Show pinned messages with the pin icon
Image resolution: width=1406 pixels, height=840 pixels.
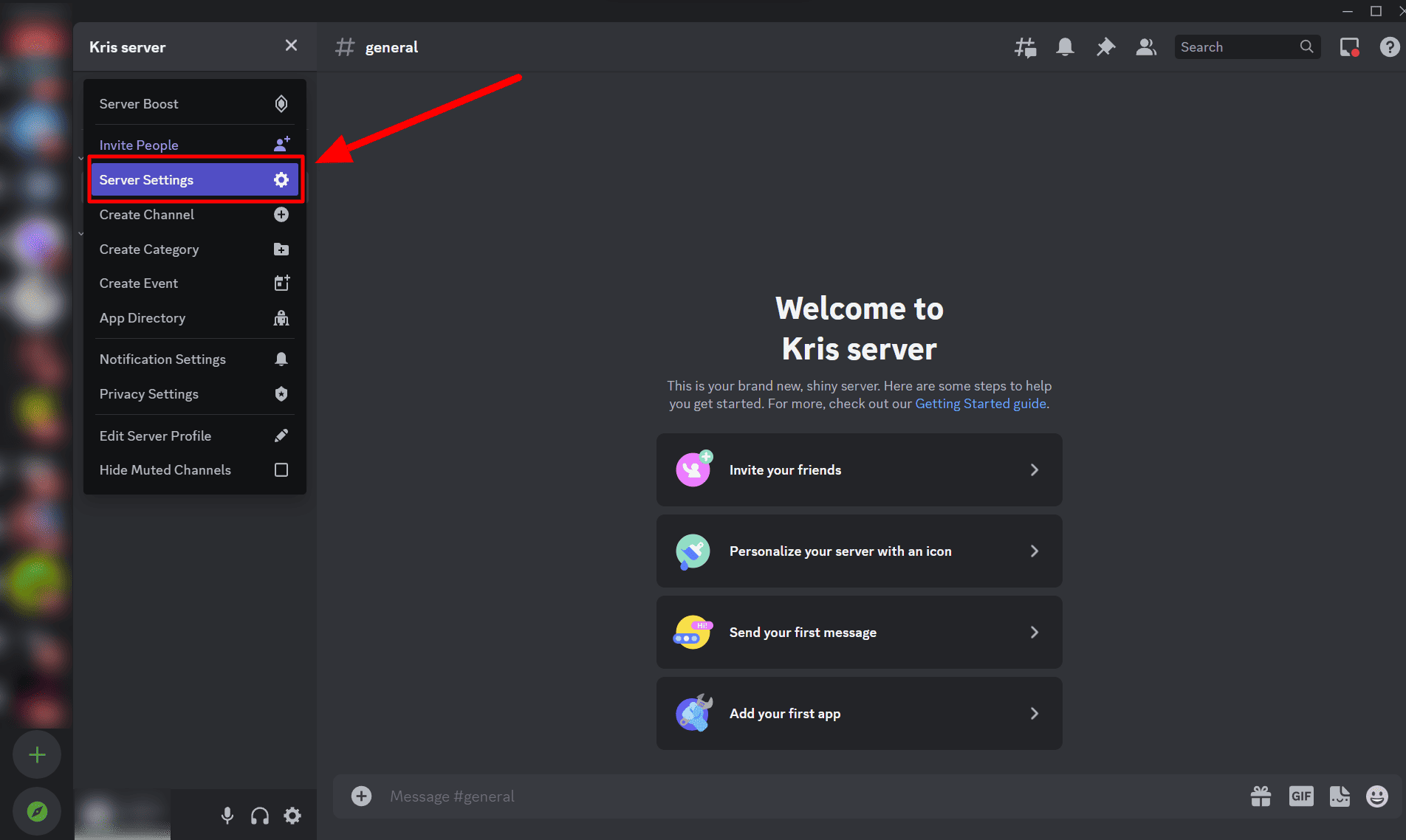pos(1105,47)
